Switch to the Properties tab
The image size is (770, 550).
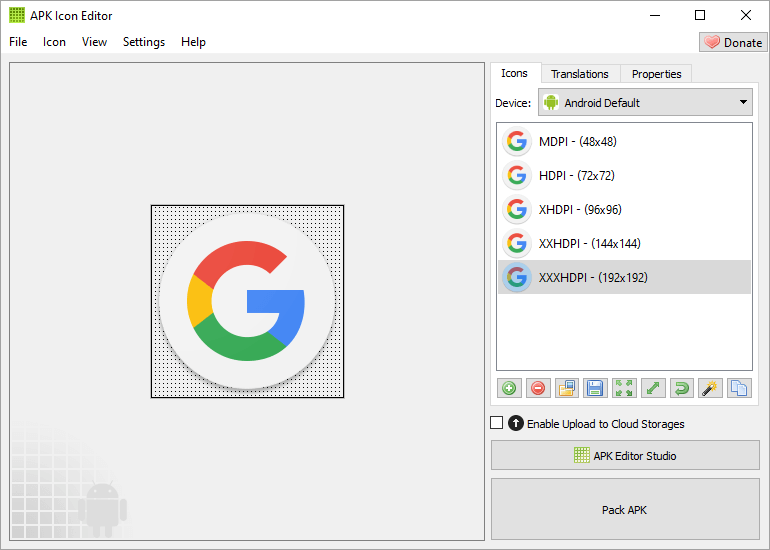[656, 74]
